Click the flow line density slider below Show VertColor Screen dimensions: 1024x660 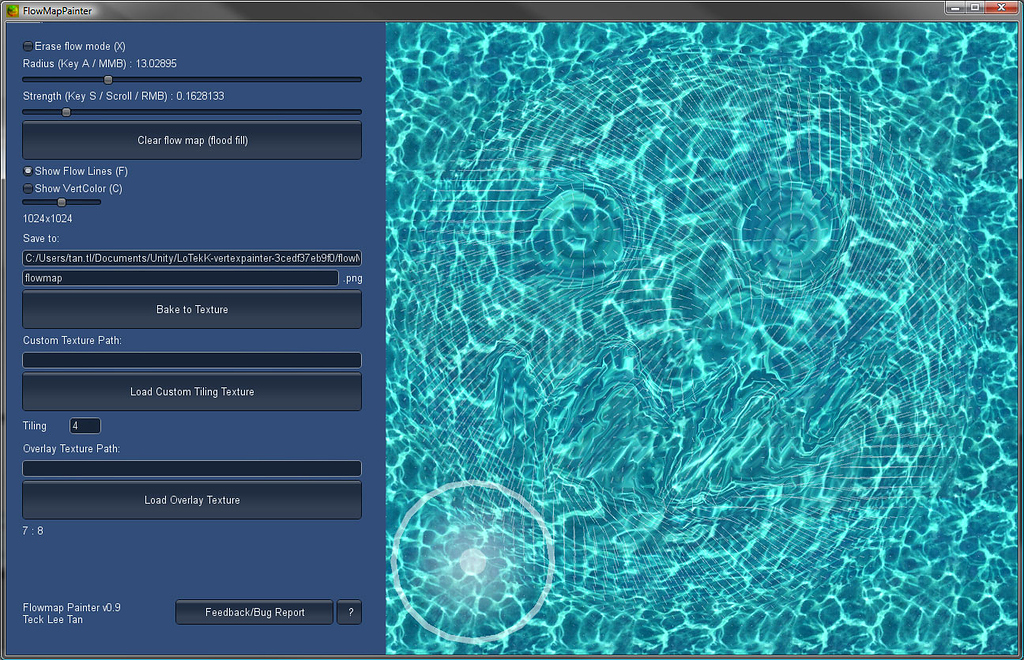61,201
